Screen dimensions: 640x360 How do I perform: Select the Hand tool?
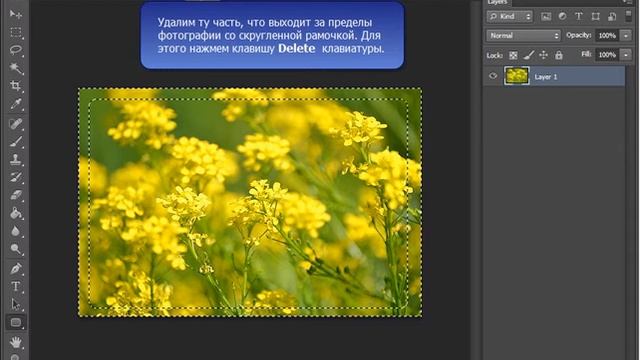pos(16,342)
